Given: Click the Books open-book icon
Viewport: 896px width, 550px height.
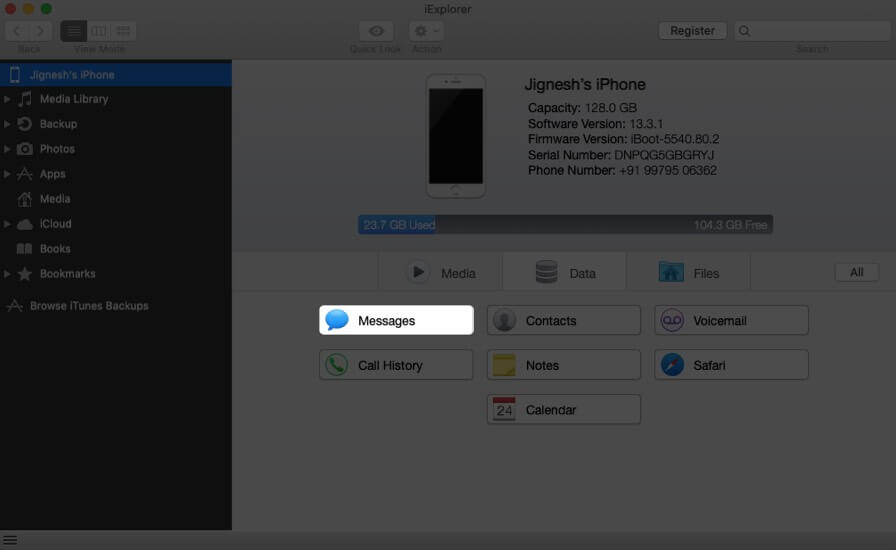Looking at the screenshot, I should click(x=24, y=249).
